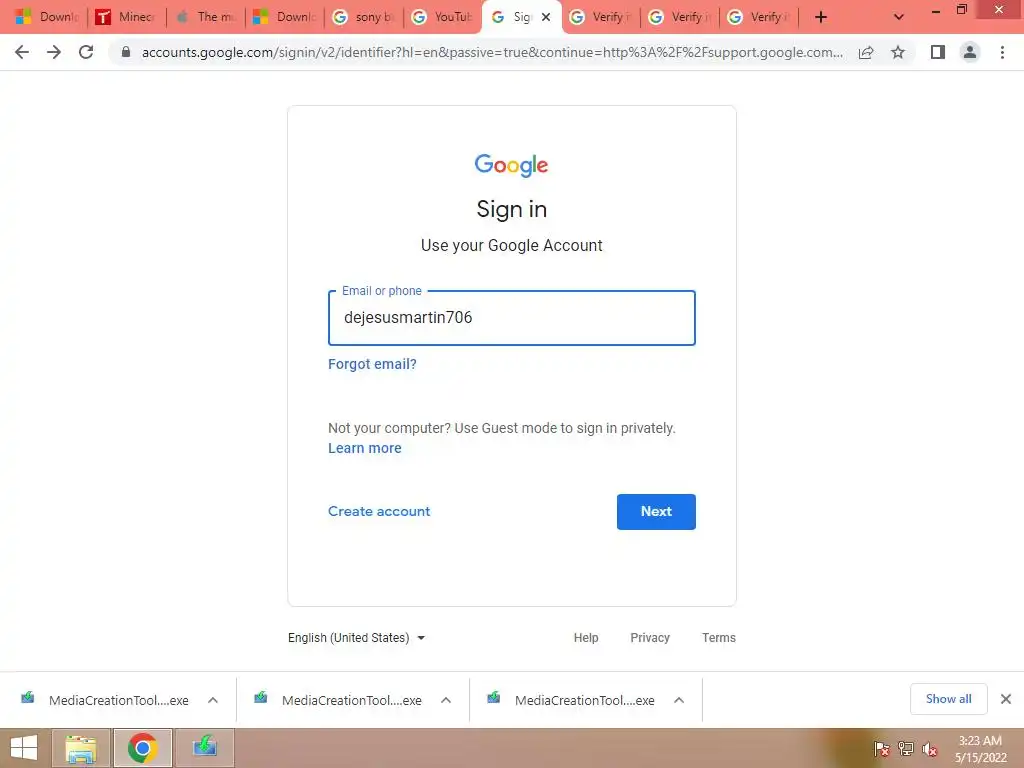The height and width of the screenshot is (768, 1024).
Task: Click the address bar URL
Action: 492,52
